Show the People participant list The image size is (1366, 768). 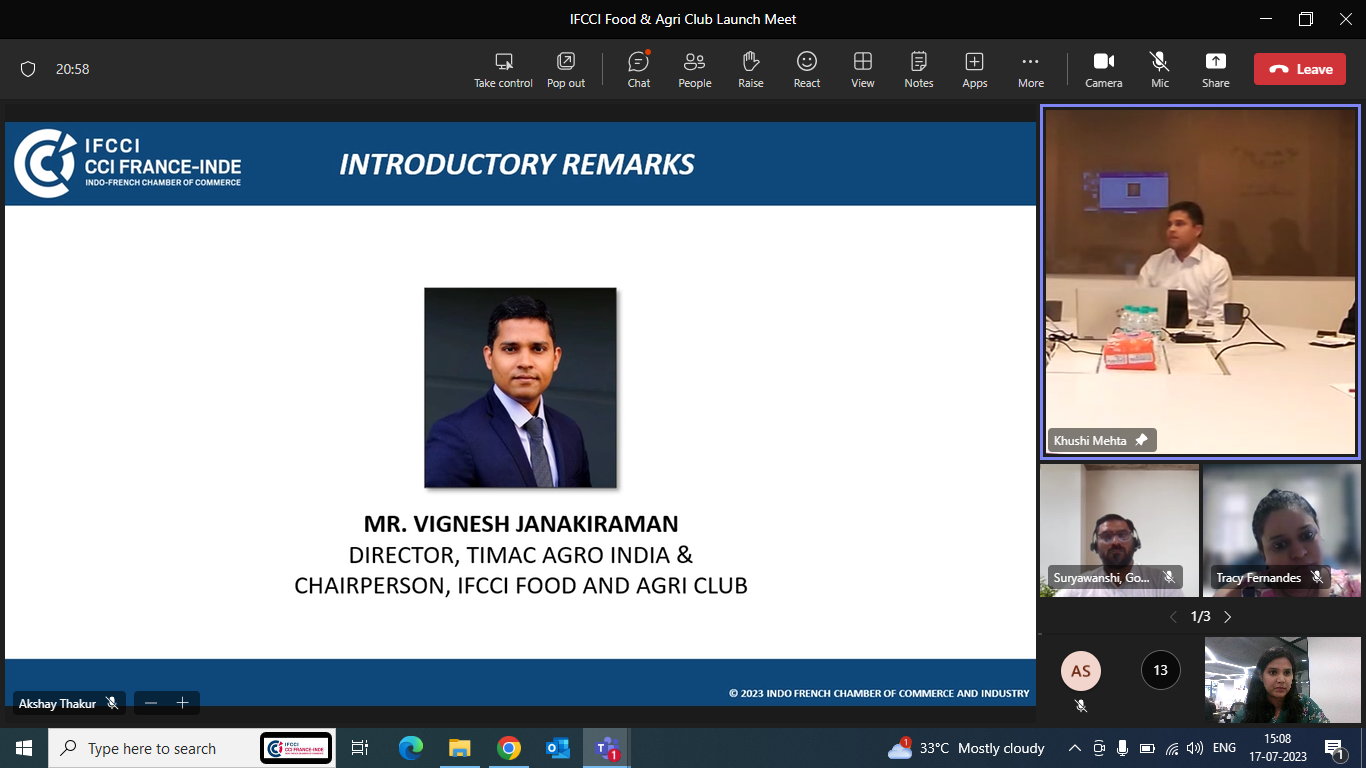(694, 69)
